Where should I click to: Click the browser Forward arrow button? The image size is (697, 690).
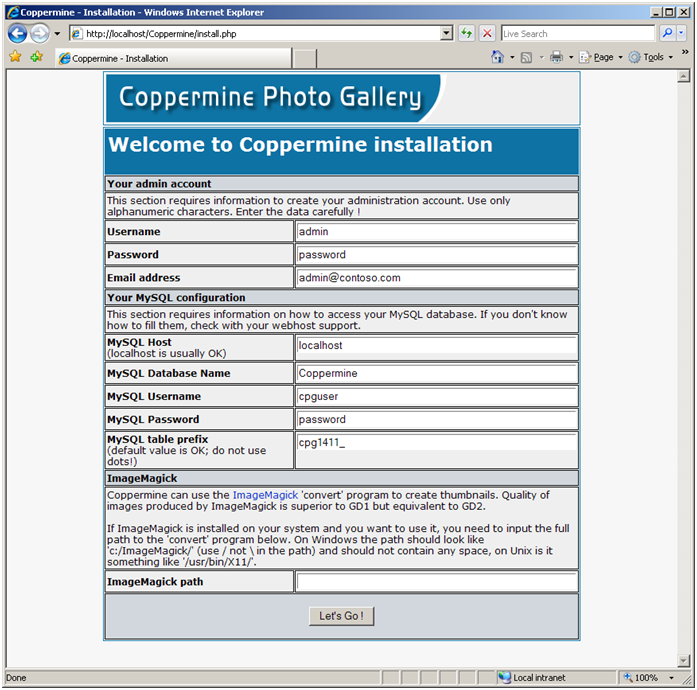[x=40, y=33]
